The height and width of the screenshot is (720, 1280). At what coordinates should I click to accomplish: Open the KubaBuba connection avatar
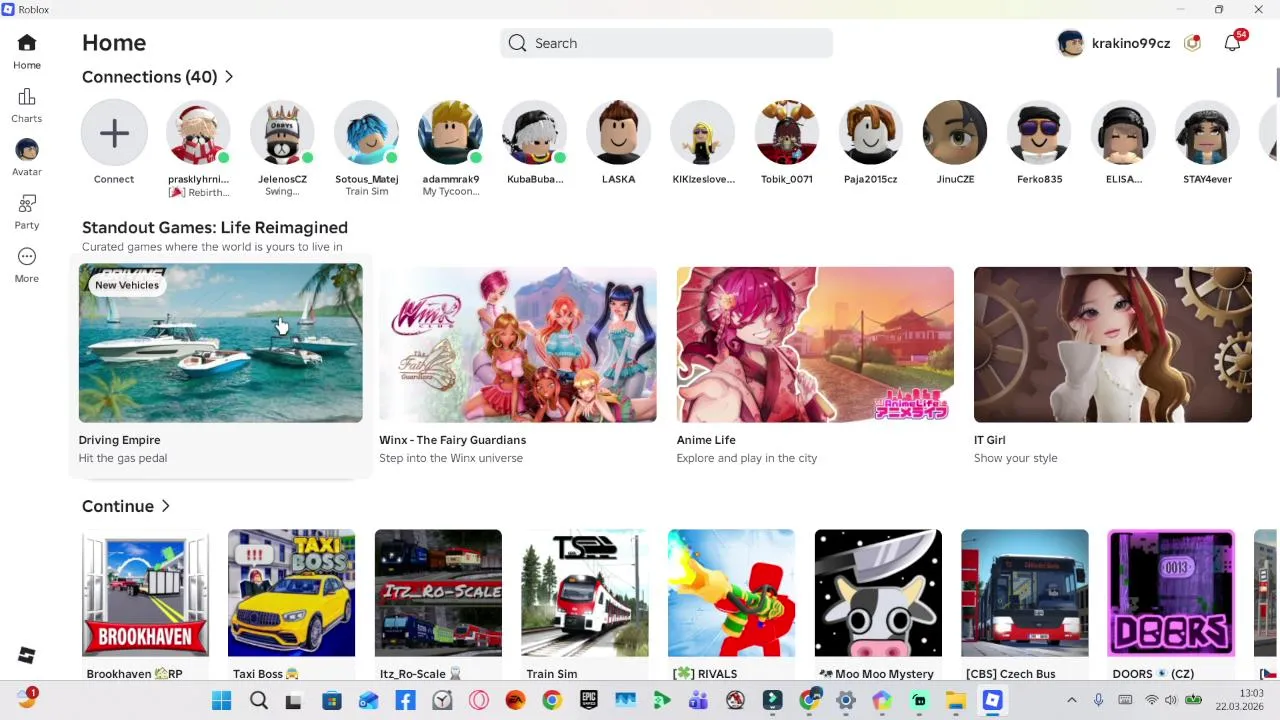click(534, 132)
